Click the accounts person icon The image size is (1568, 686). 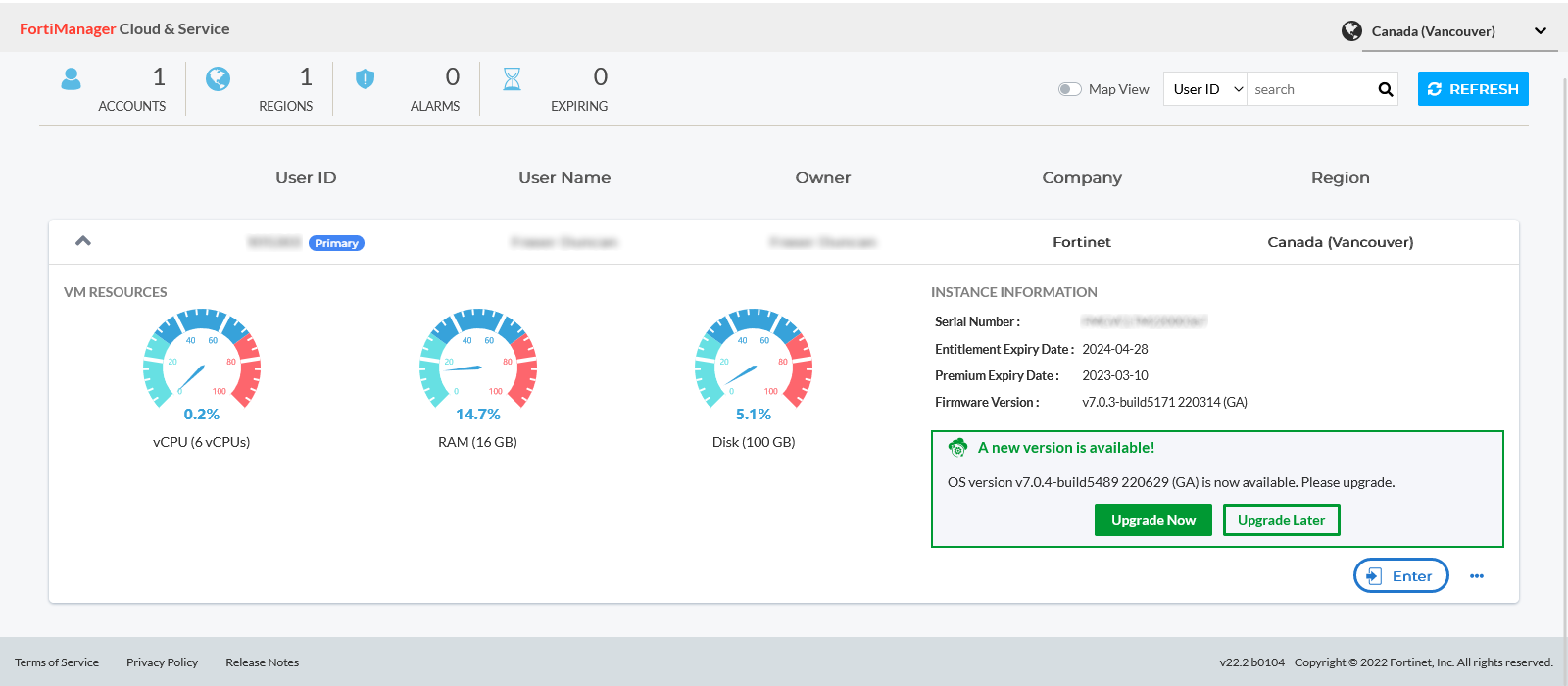pos(71,79)
